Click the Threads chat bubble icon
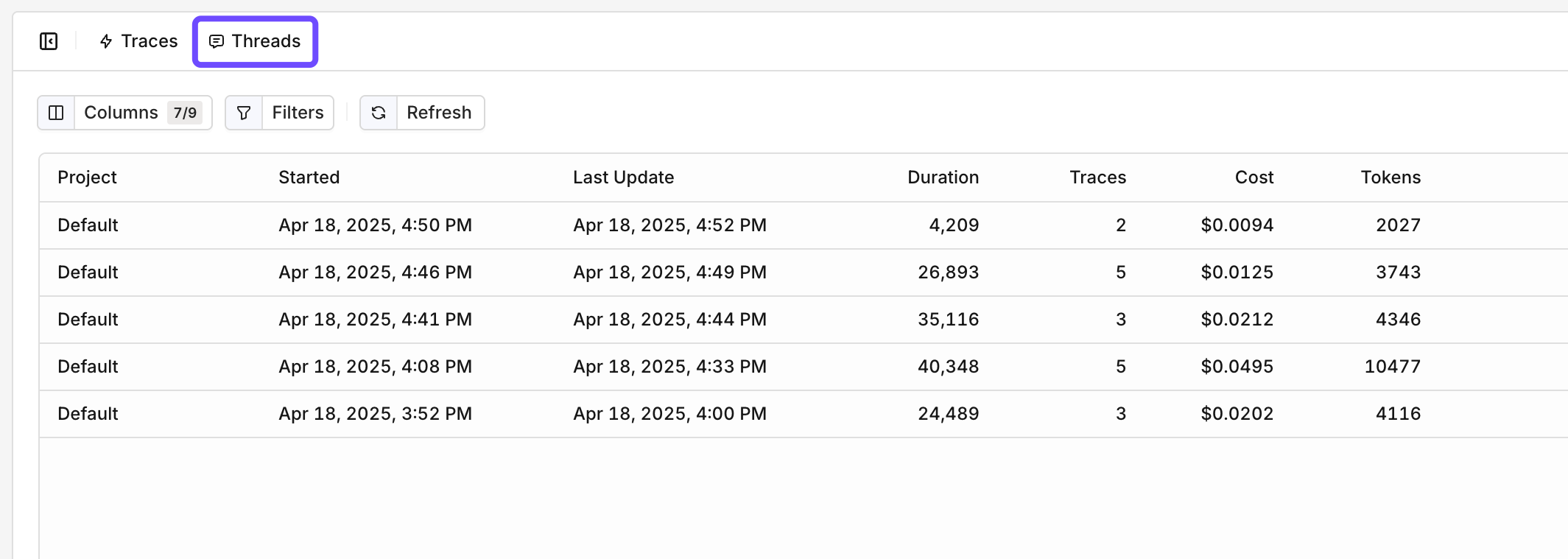The width and height of the screenshot is (1568, 559). (x=217, y=41)
